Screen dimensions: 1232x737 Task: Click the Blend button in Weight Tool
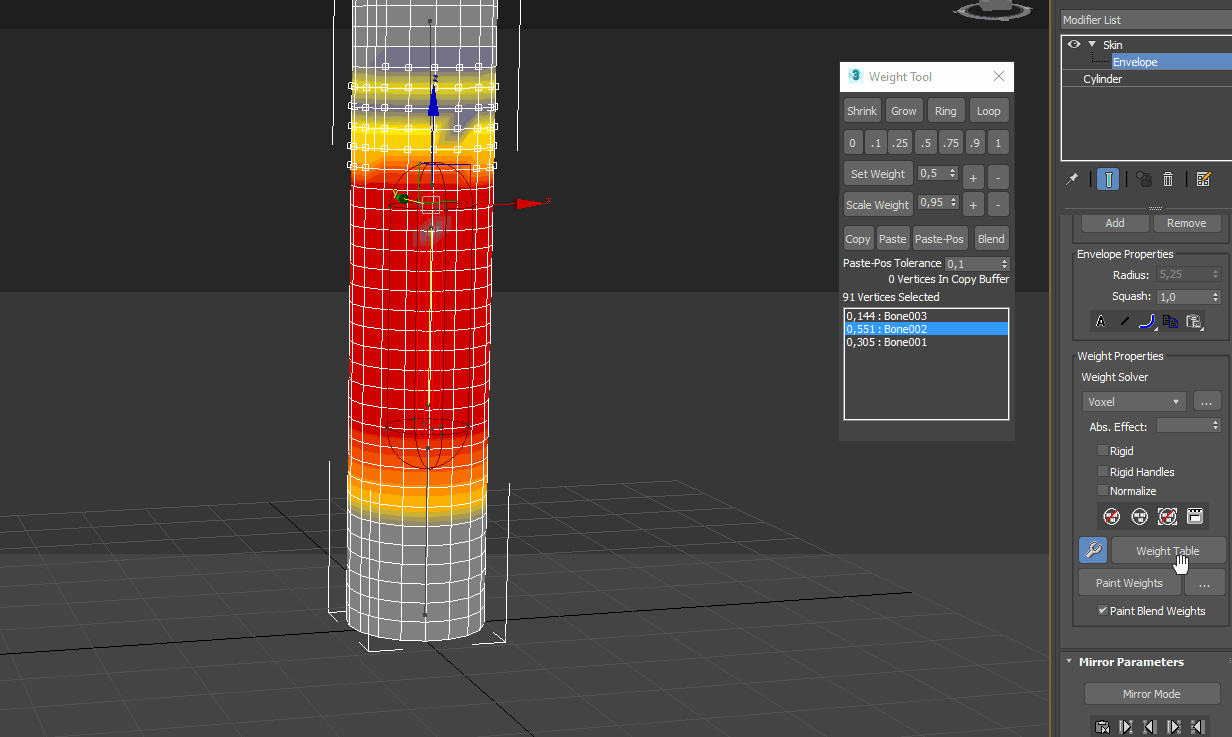click(991, 238)
